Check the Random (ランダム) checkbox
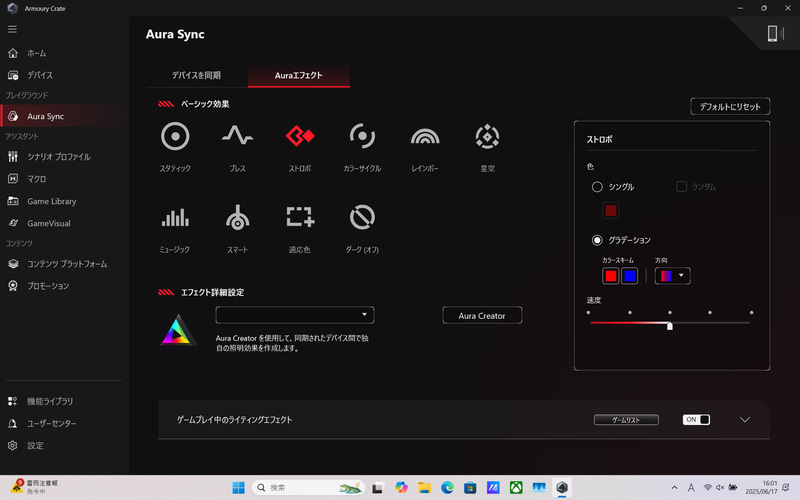This screenshot has height=500, width=800. (681, 187)
